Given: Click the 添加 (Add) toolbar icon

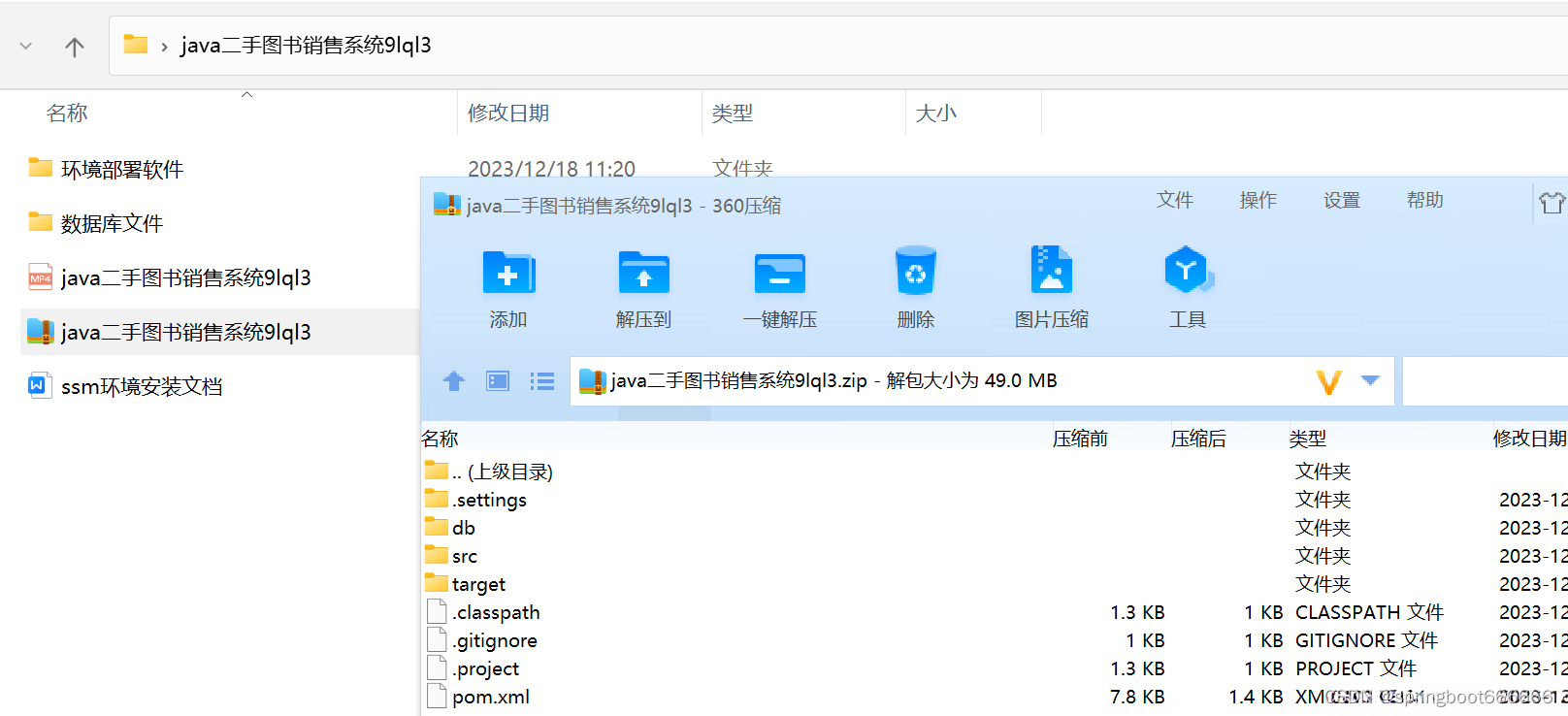Looking at the screenshot, I should click(508, 273).
